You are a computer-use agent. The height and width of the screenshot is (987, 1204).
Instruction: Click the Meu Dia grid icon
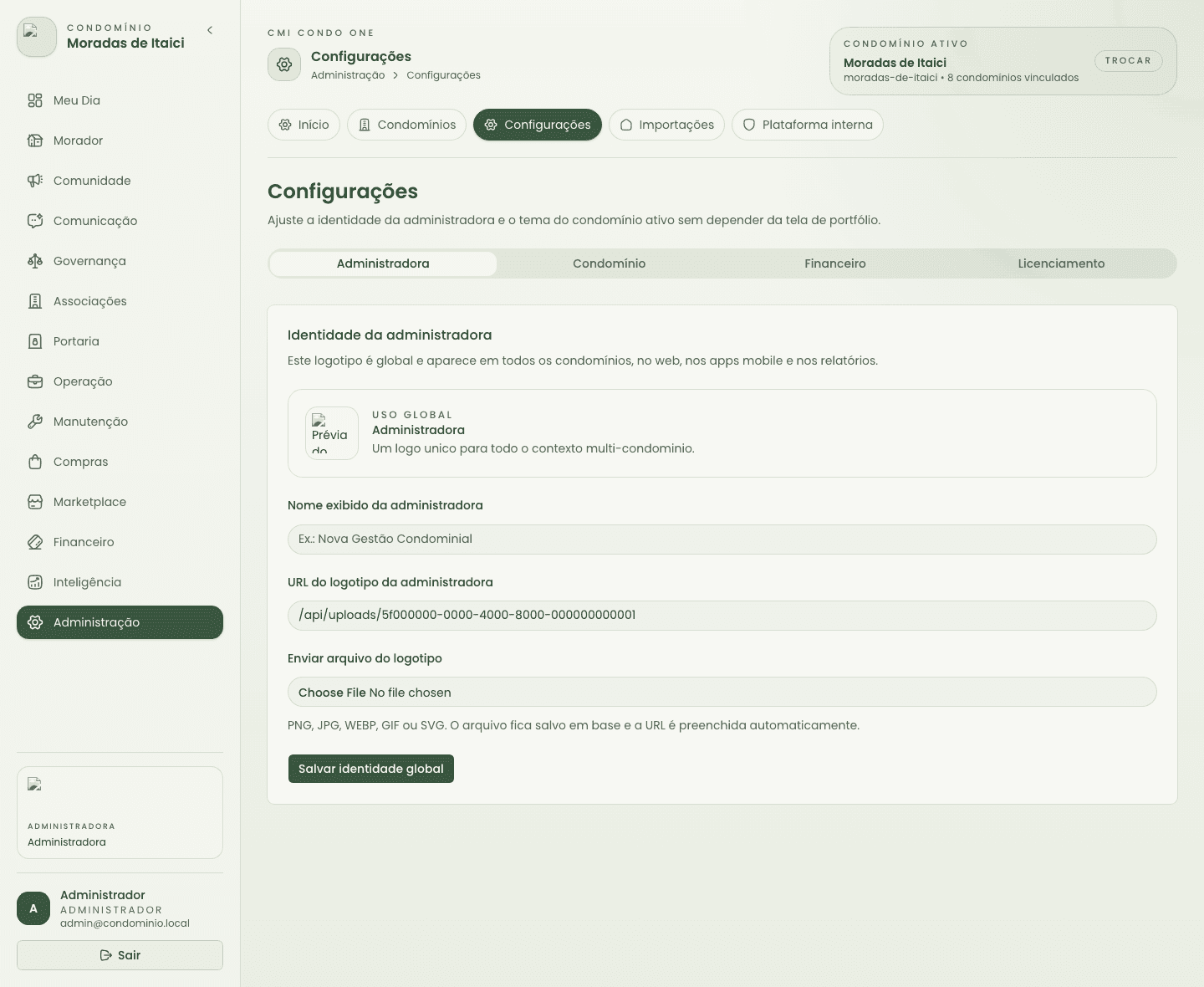35,100
